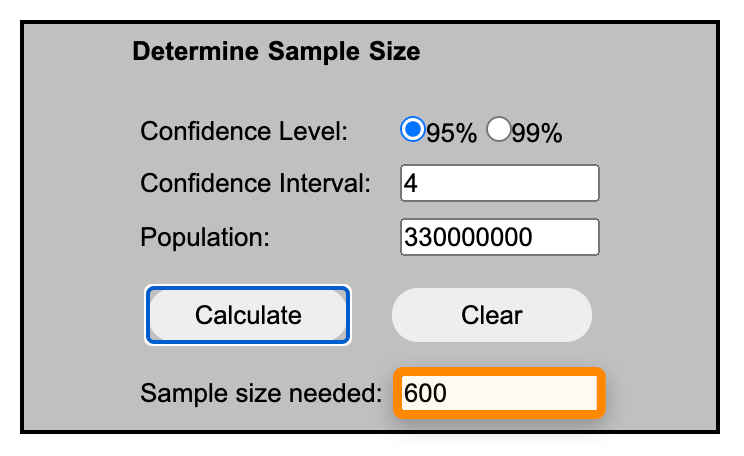This screenshot has width=744, height=456.
Task: Focus the Population input field
Action: pyautogui.click(x=499, y=237)
